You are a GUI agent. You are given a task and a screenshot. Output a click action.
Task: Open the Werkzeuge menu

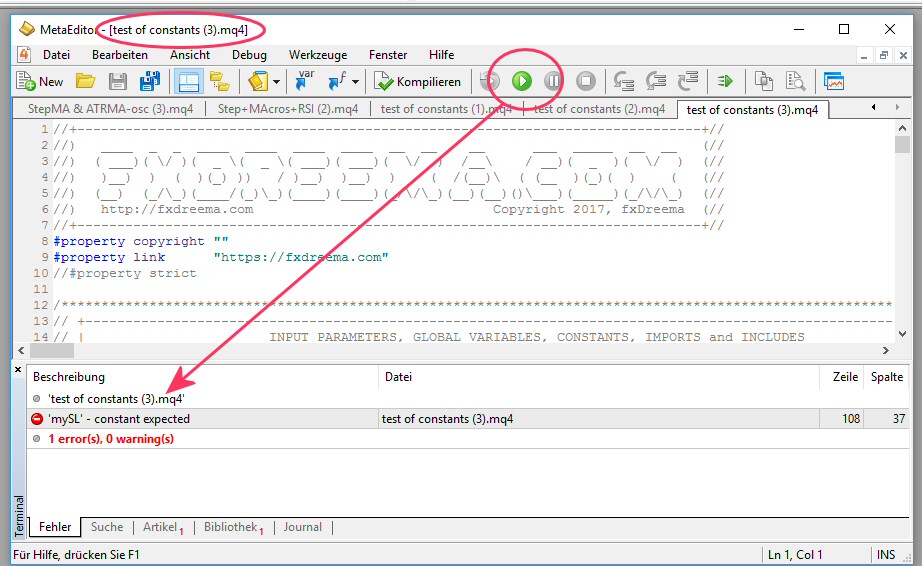pyautogui.click(x=318, y=55)
